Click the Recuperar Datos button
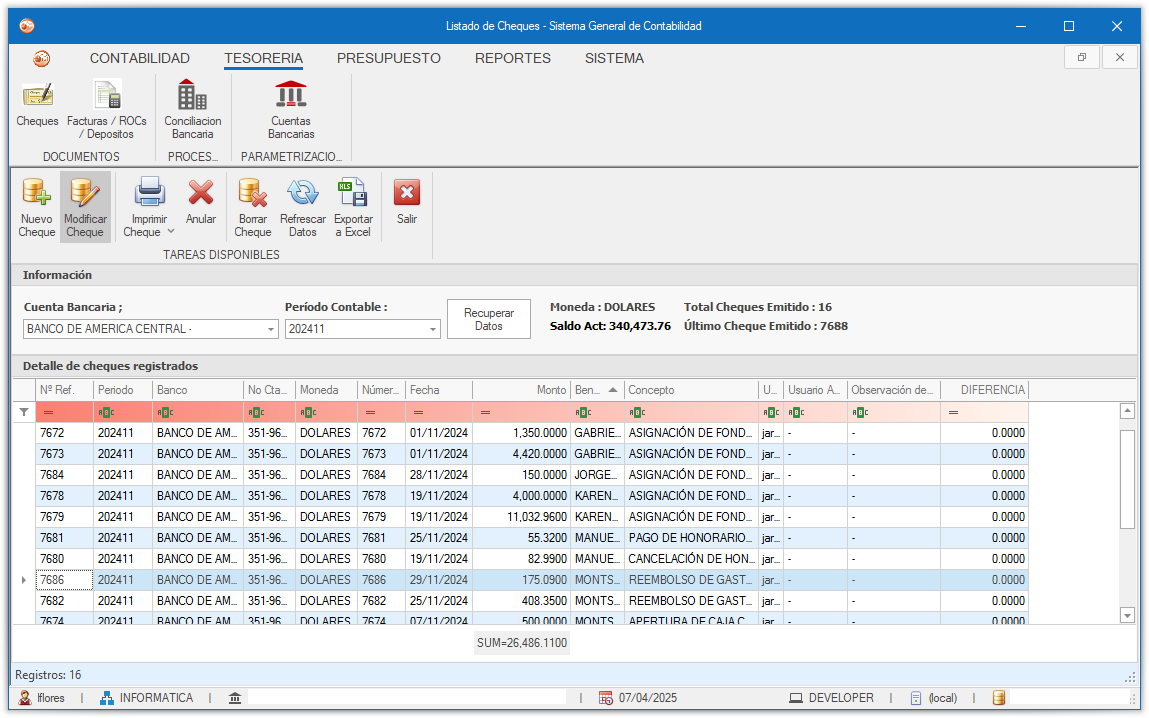This screenshot has width=1149, height=718. [x=489, y=319]
